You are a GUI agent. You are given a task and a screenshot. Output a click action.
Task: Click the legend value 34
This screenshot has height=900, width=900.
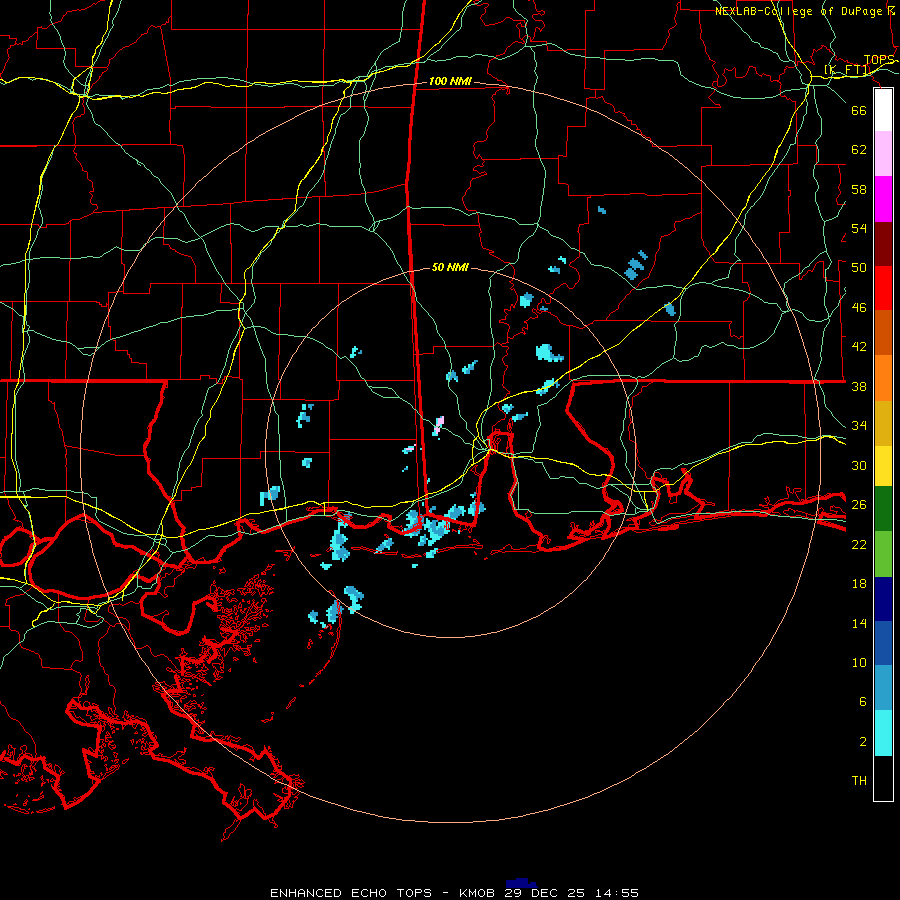point(859,426)
